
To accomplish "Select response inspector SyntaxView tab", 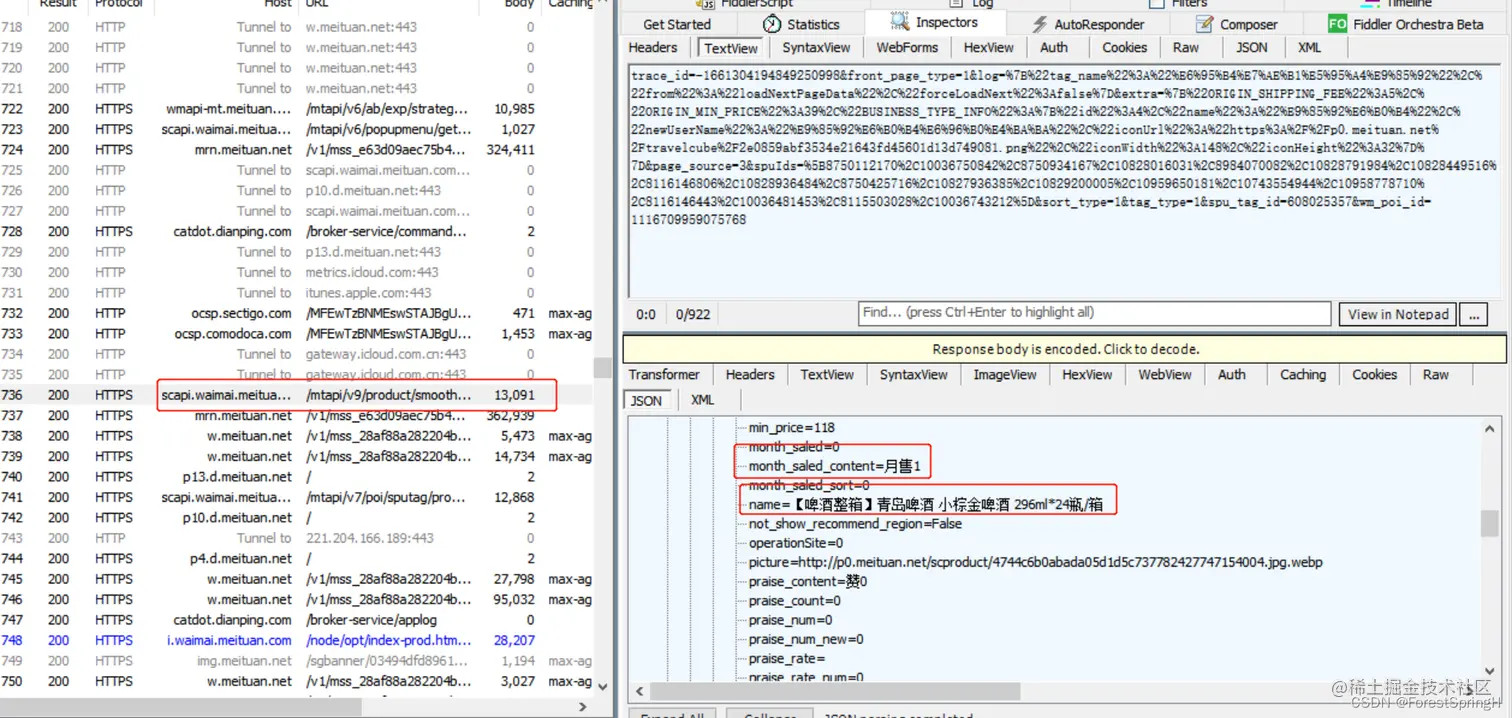I will point(913,374).
